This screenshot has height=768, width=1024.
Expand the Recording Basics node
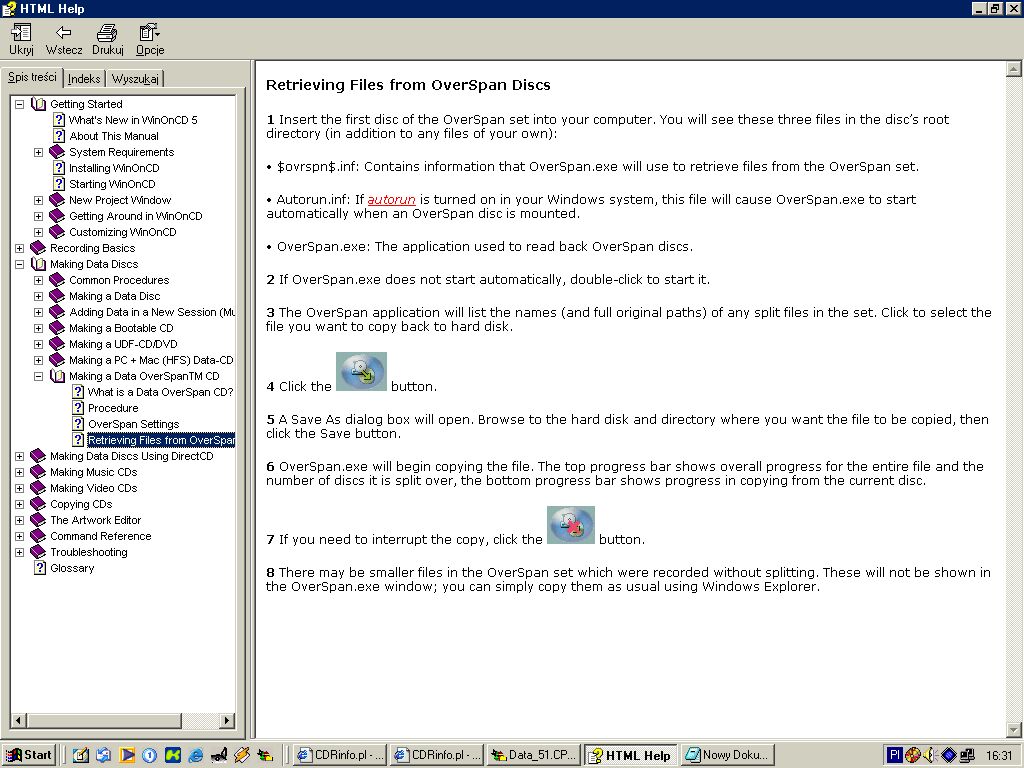tap(20, 248)
